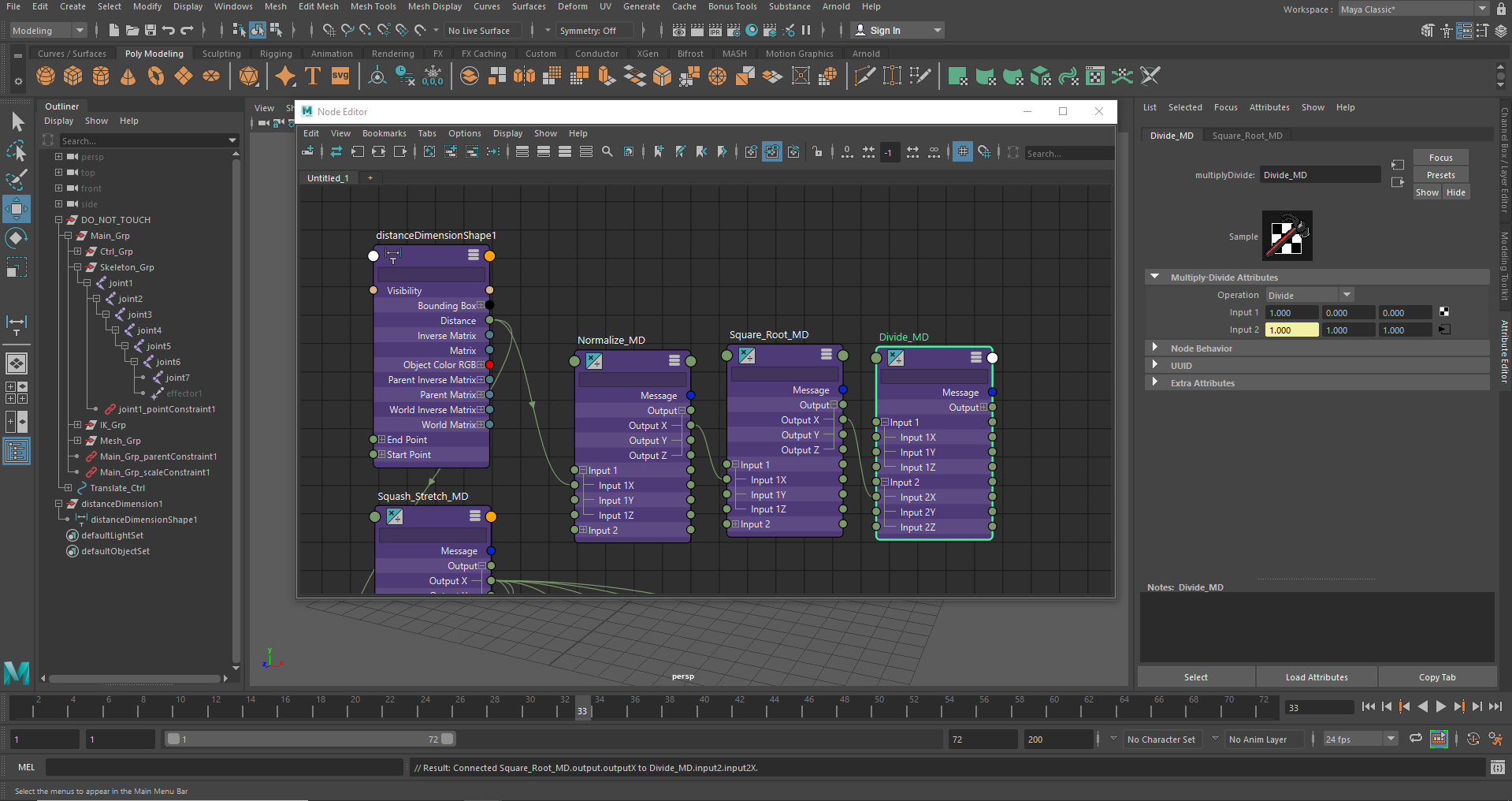Viewport: 1512px width, 801px height.
Task: Toggle highlighted add-to-graph-on-create icon in Node Editor
Action: point(772,151)
